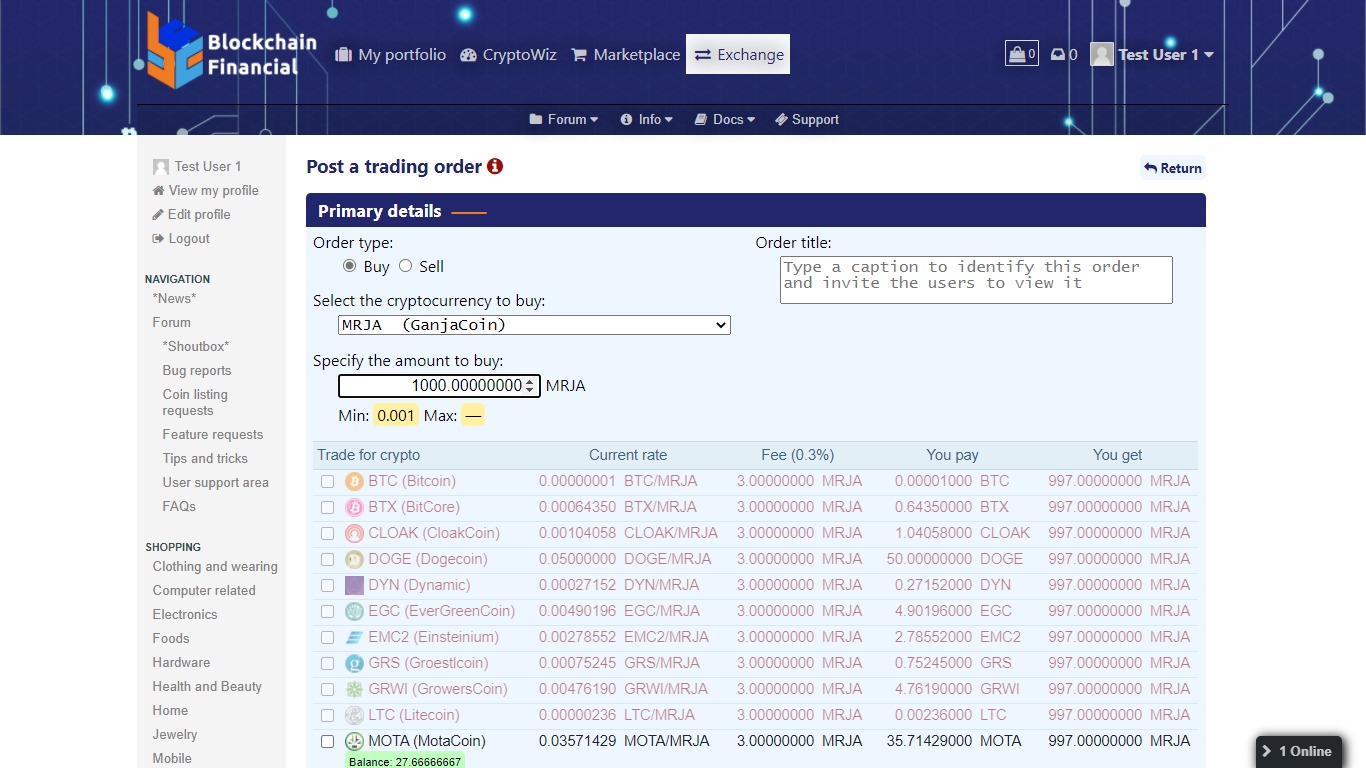Click the Blockchain Financial logo
1366x768 pixels.
pyautogui.click(x=231, y=51)
